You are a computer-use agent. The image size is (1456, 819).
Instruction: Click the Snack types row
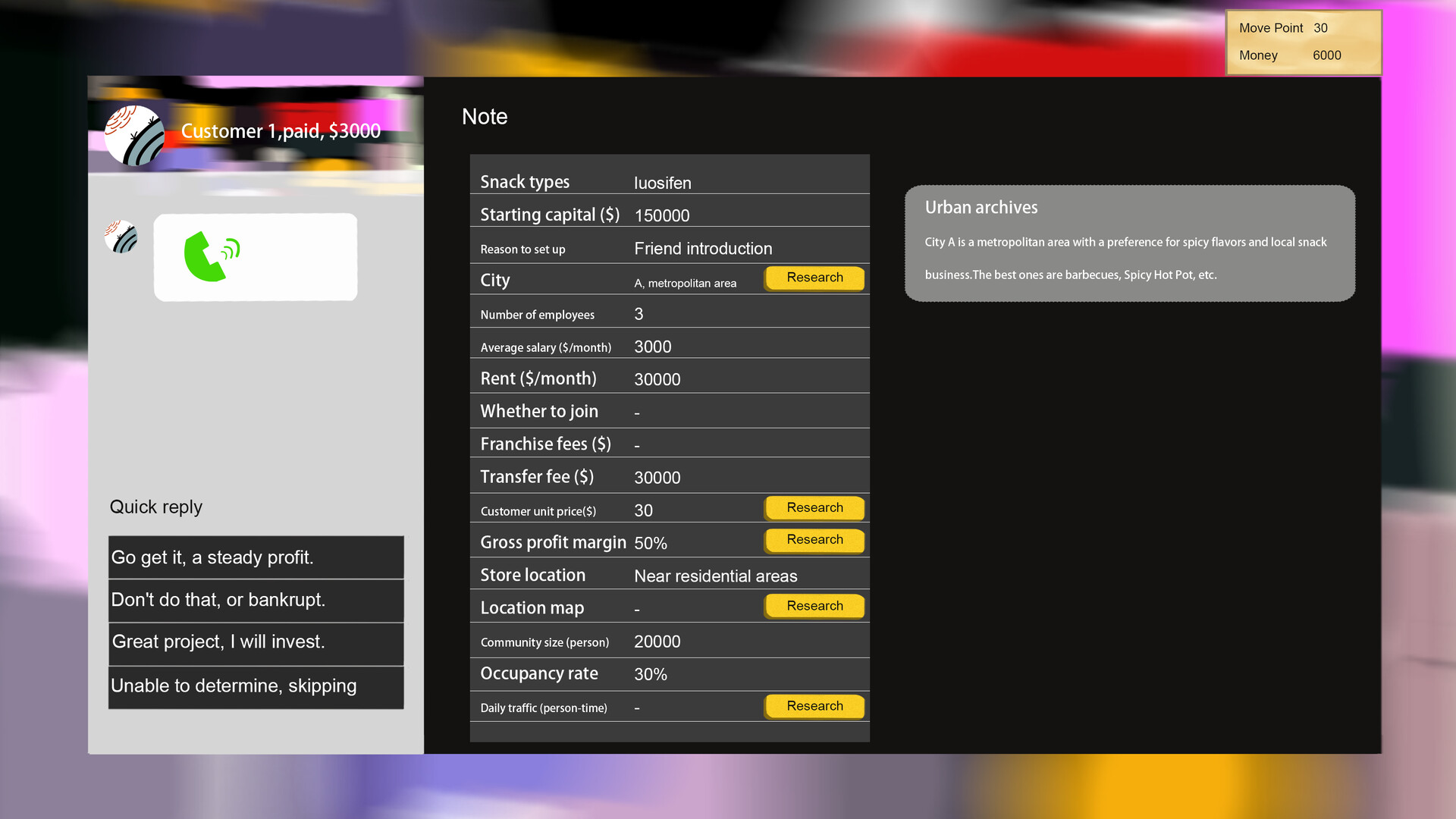pos(669,182)
